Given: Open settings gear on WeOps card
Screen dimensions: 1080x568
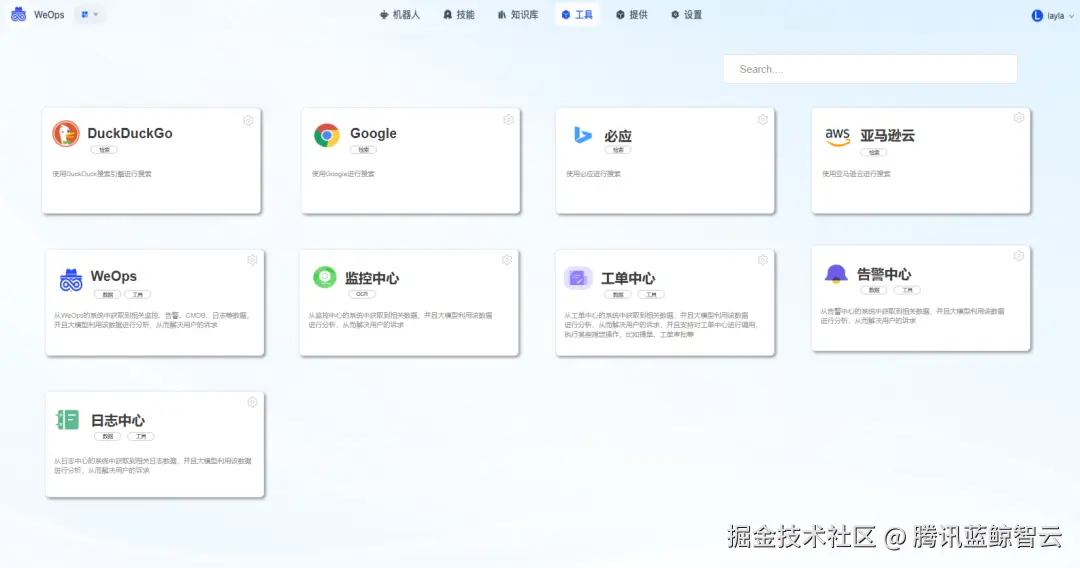Looking at the screenshot, I should (x=252, y=260).
